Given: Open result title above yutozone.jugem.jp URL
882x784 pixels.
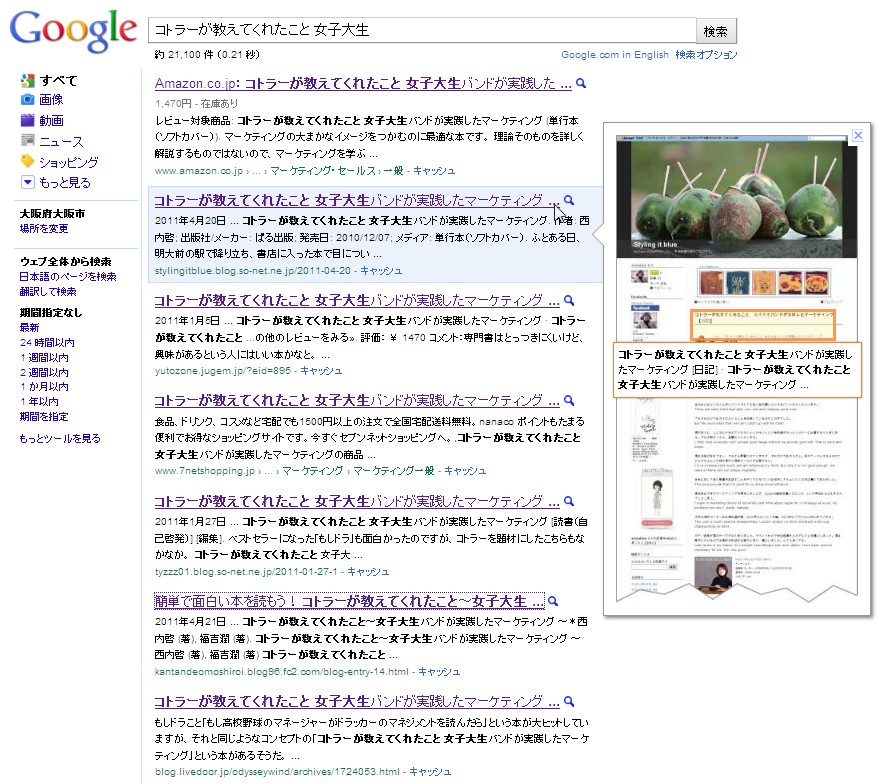Looking at the screenshot, I should (357, 300).
